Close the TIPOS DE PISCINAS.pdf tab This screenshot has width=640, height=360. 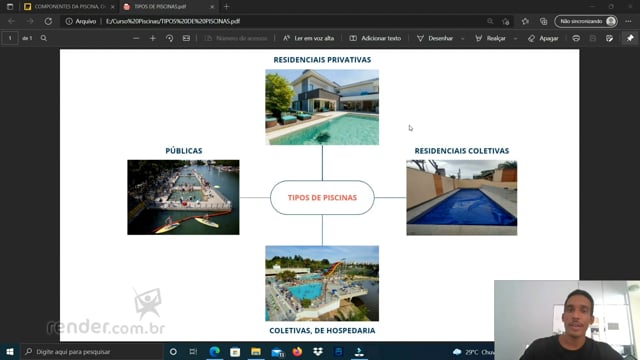pyautogui.click(x=212, y=7)
